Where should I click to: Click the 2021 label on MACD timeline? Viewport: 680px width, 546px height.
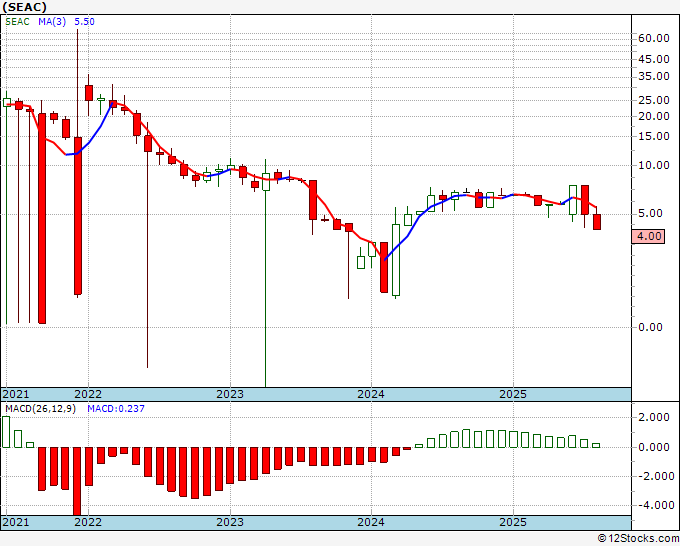(x=16, y=522)
